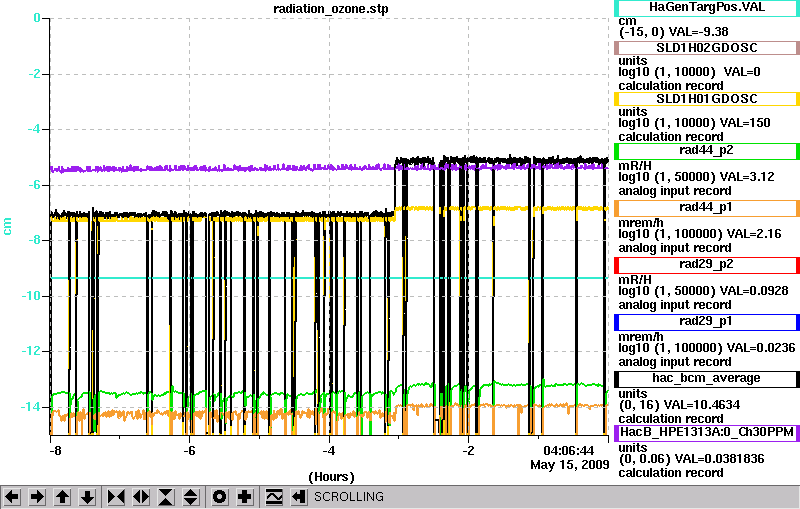Click the VAL=0.0236 readout
Viewport: 800px width, 509px height.
tap(761, 348)
